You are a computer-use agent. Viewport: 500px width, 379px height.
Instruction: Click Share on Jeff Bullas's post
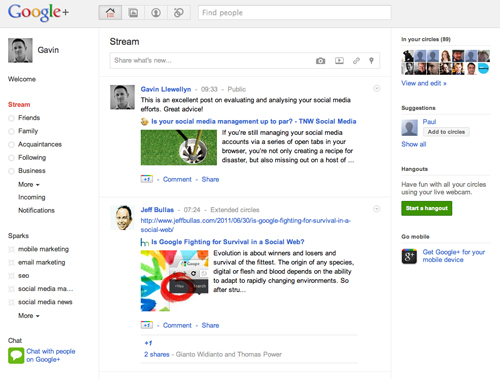click(210, 325)
